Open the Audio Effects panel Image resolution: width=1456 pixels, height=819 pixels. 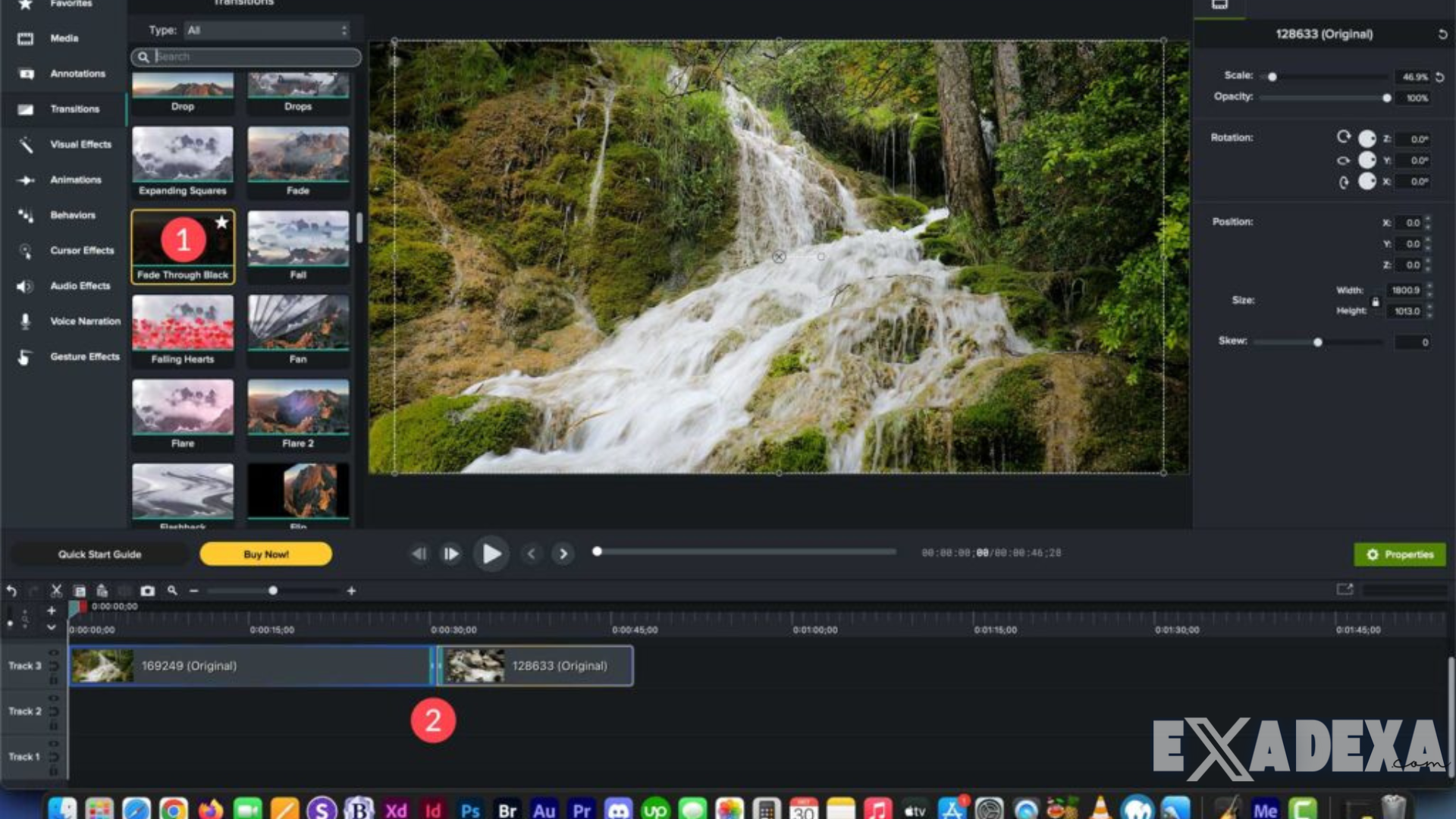[x=80, y=286]
